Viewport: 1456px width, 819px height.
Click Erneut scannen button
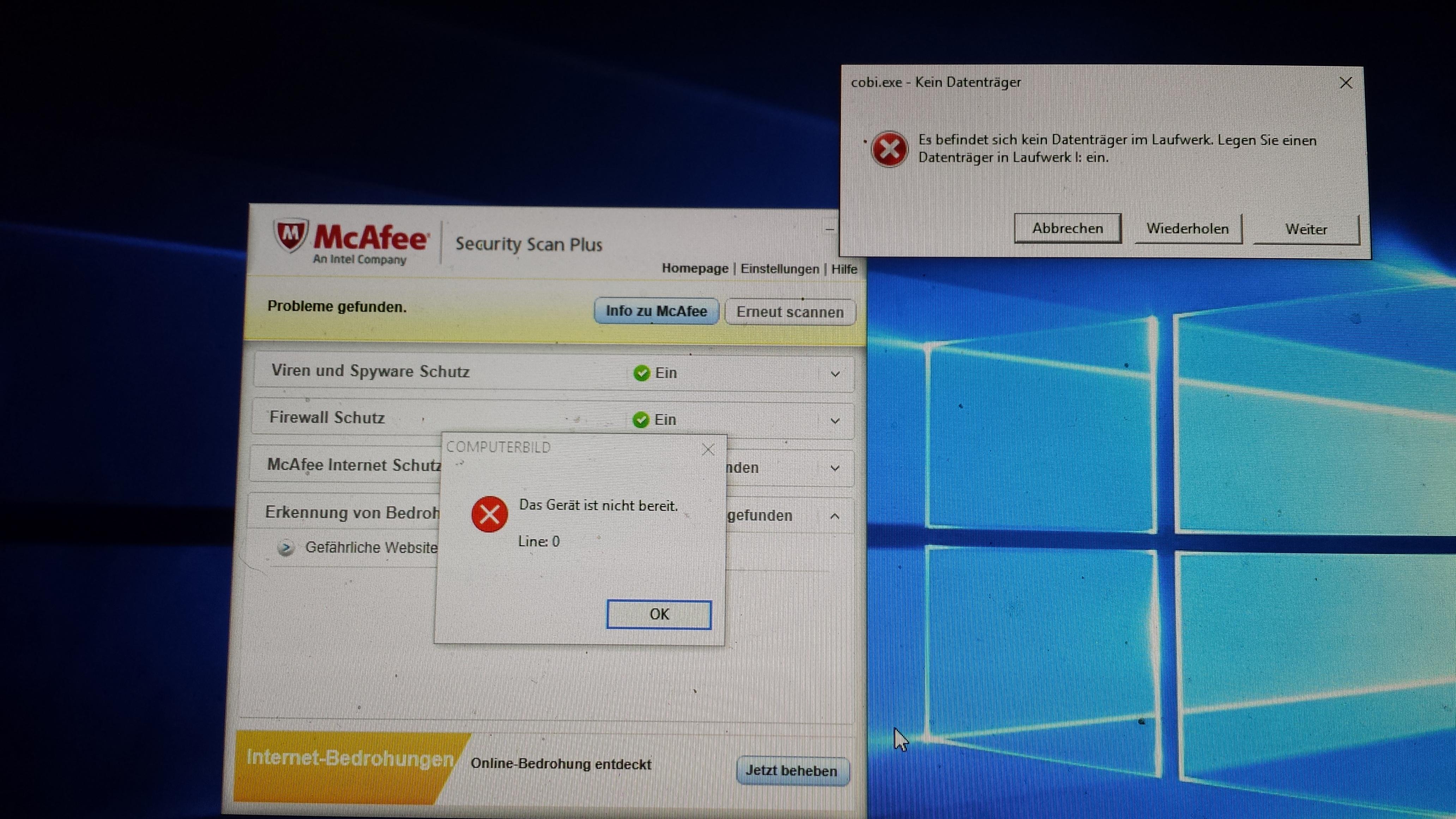click(x=790, y=312)
